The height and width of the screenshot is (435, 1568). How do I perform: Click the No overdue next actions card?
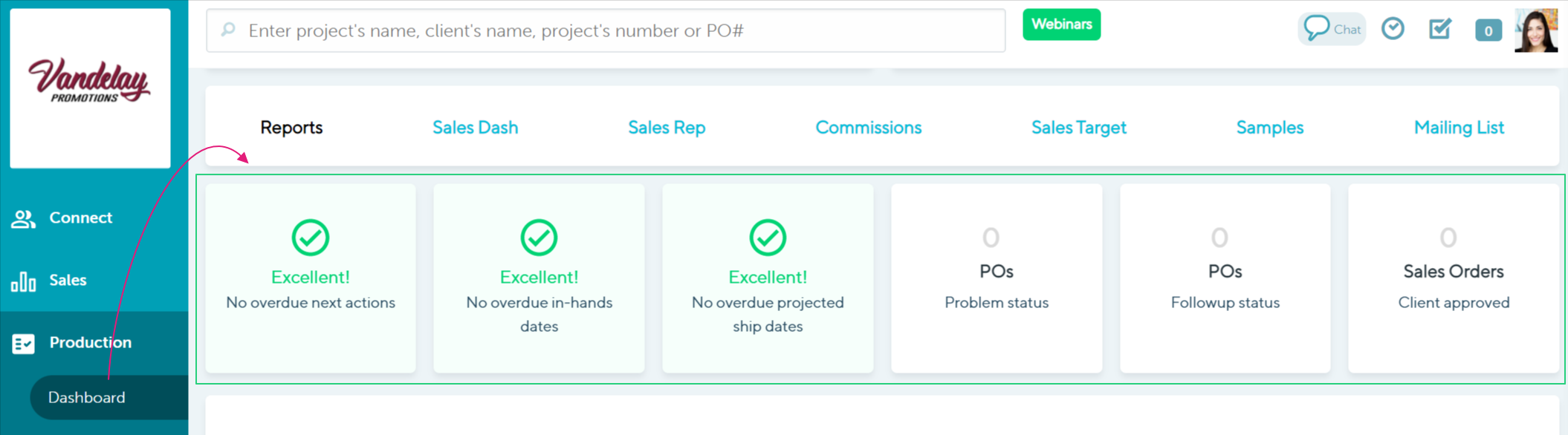tap(311, 278)
